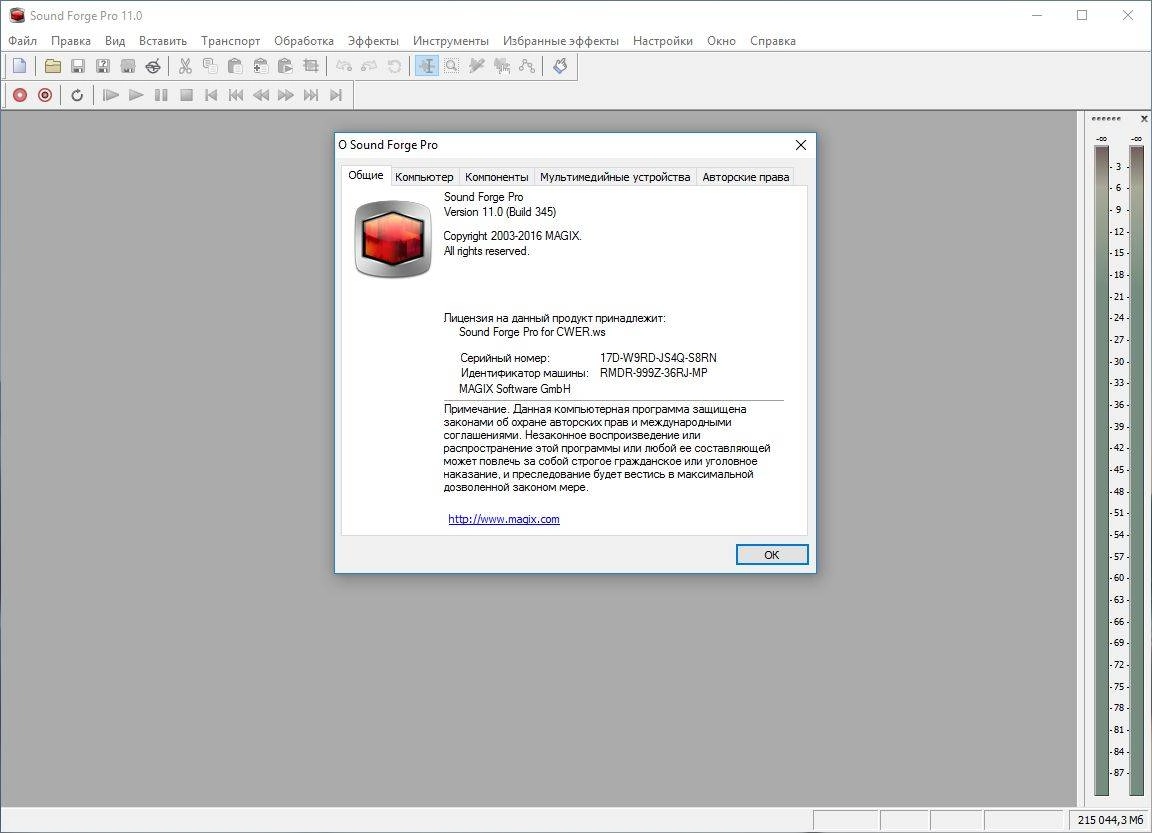The image size is (1152, 833).
Task: Open the http://www.magix.com link
Action: (504, 519)
